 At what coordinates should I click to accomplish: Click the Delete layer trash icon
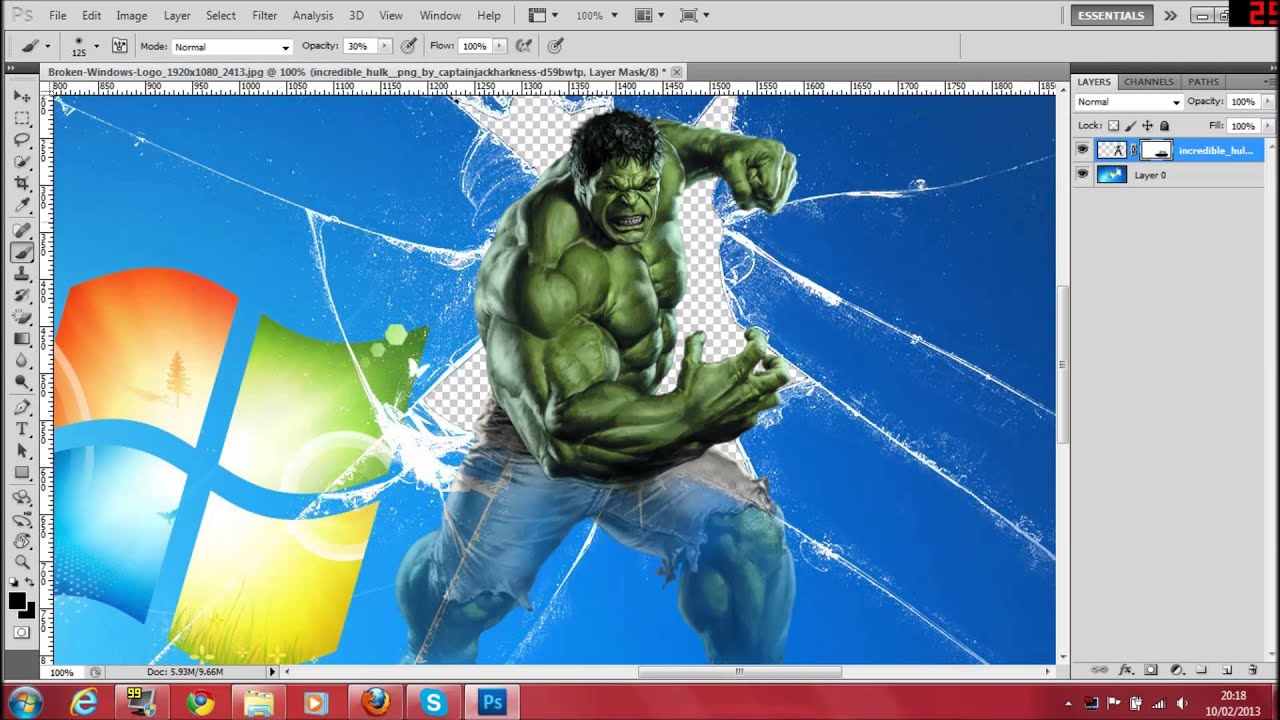coord(1252,670)
